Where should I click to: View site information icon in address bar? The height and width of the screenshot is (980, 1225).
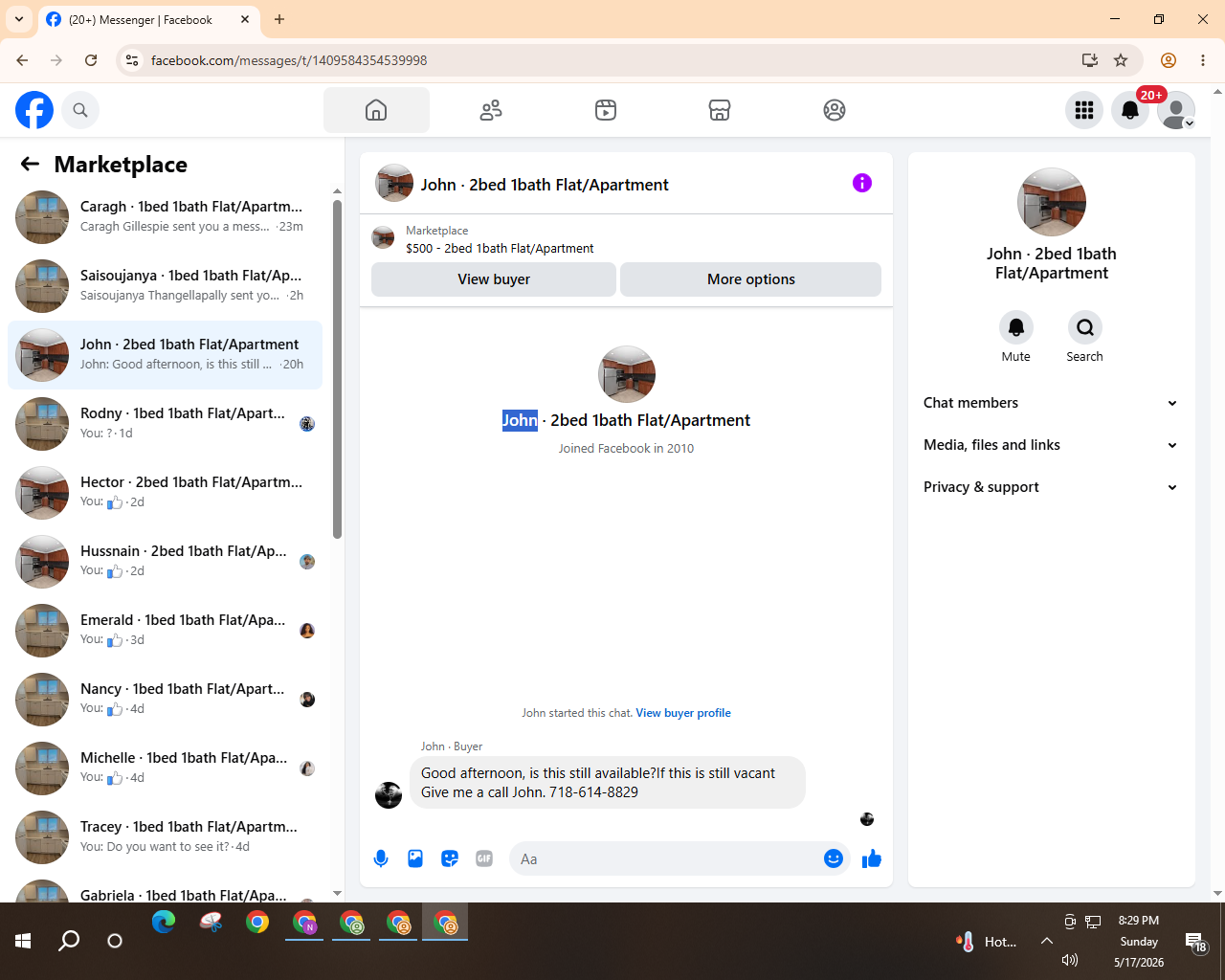coord(132,60)
